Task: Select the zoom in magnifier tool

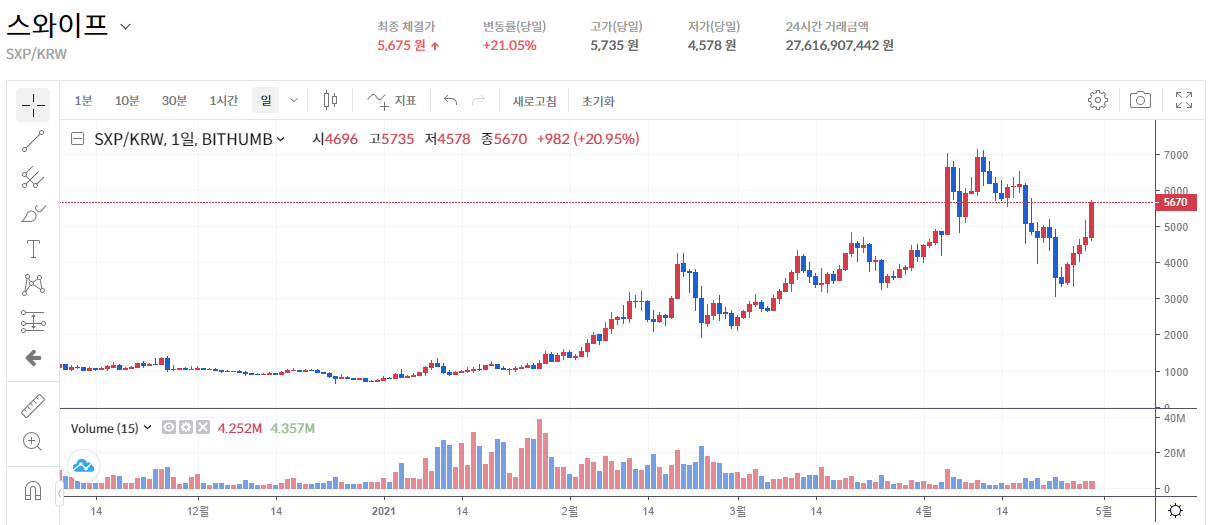Action: [x=33, y=440]
